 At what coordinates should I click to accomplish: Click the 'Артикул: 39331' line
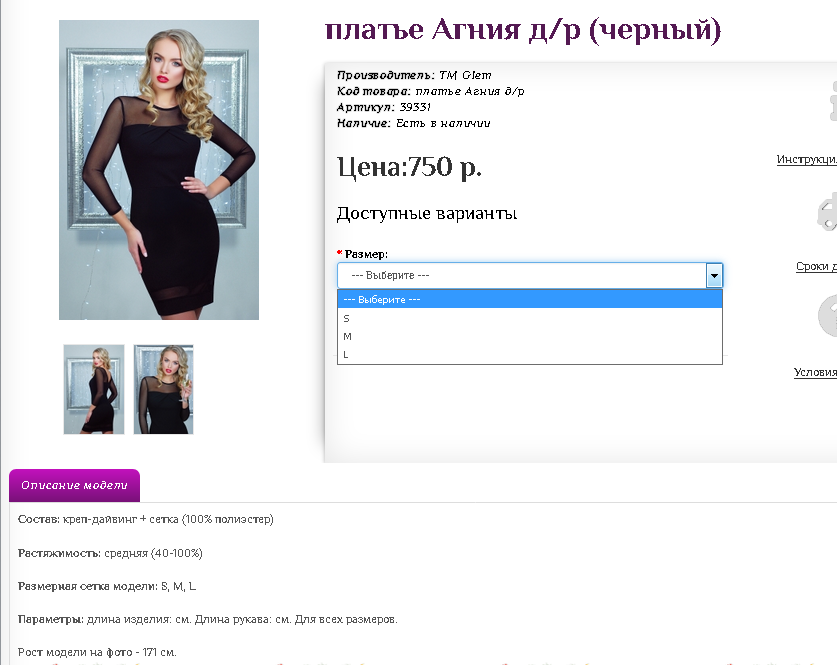384,107
